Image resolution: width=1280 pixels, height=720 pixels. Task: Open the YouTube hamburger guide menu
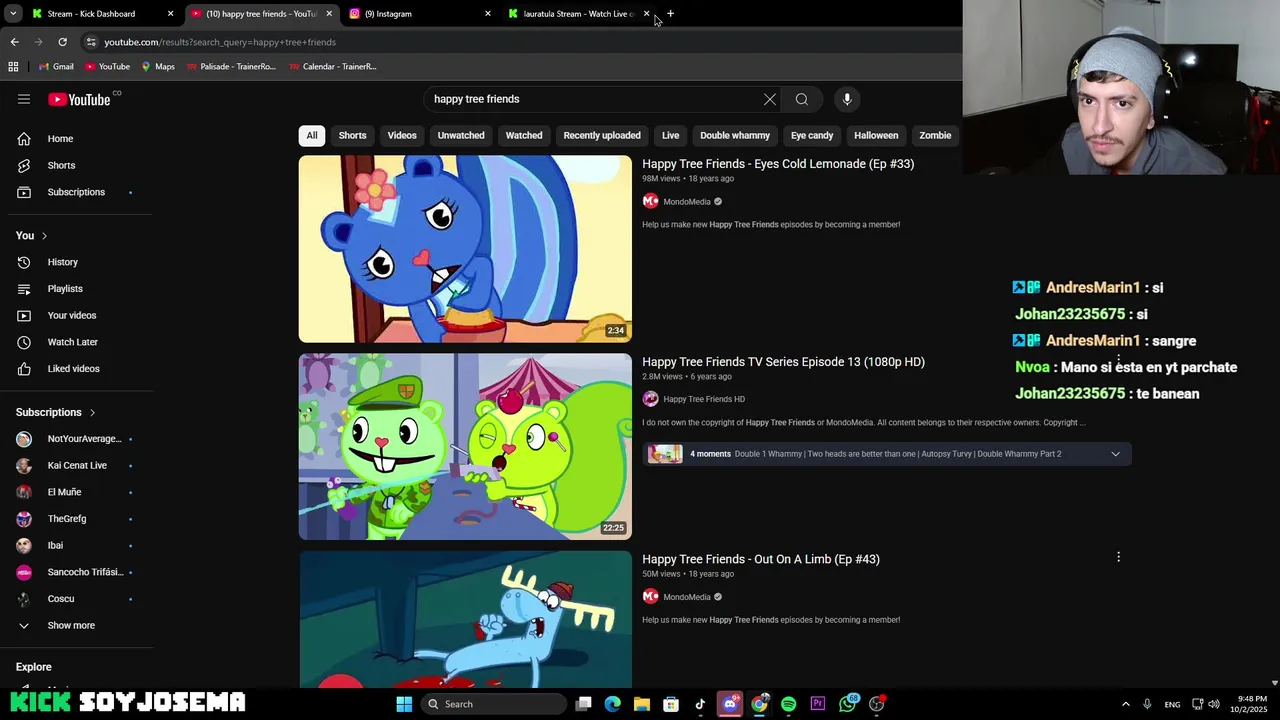pyautogui.click(x=24, y=99)
